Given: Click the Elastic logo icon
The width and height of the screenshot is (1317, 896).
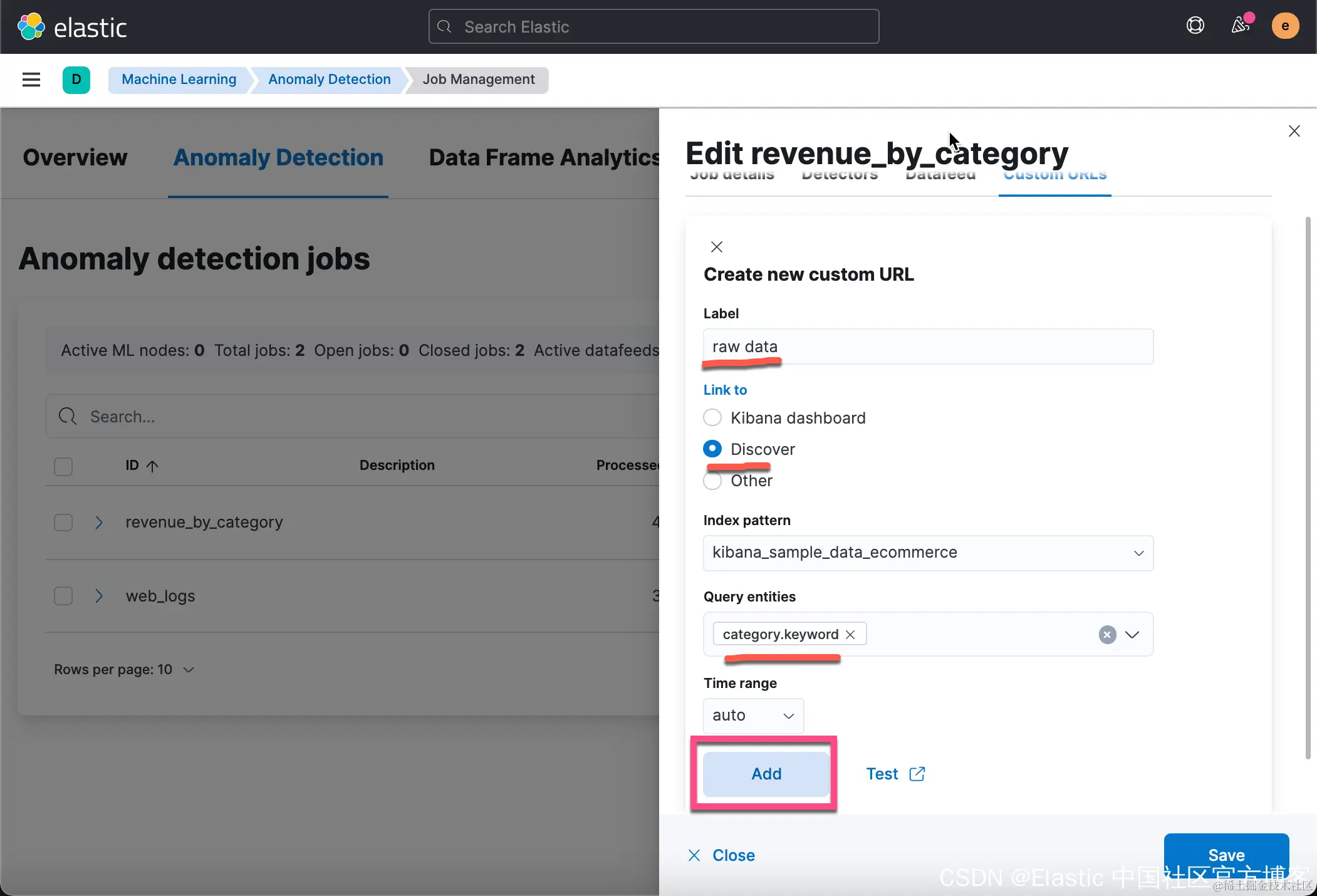Looking at the screenshot, I should 31,27.
